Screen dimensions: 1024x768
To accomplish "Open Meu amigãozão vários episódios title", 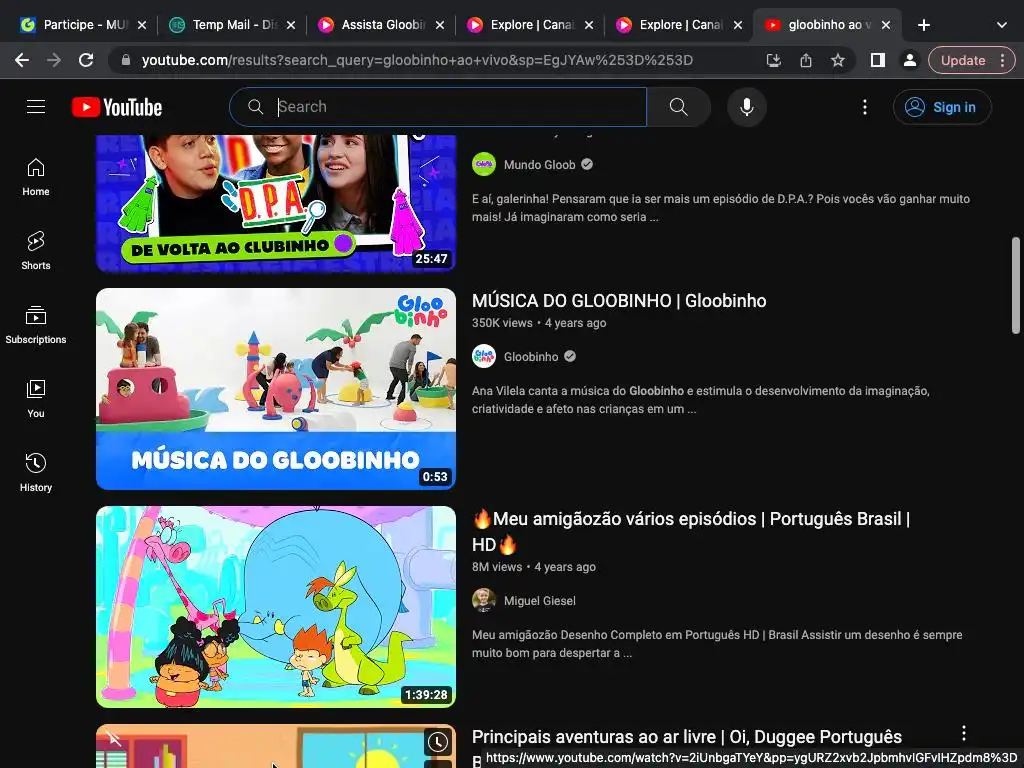I will (x=691, y=532).
